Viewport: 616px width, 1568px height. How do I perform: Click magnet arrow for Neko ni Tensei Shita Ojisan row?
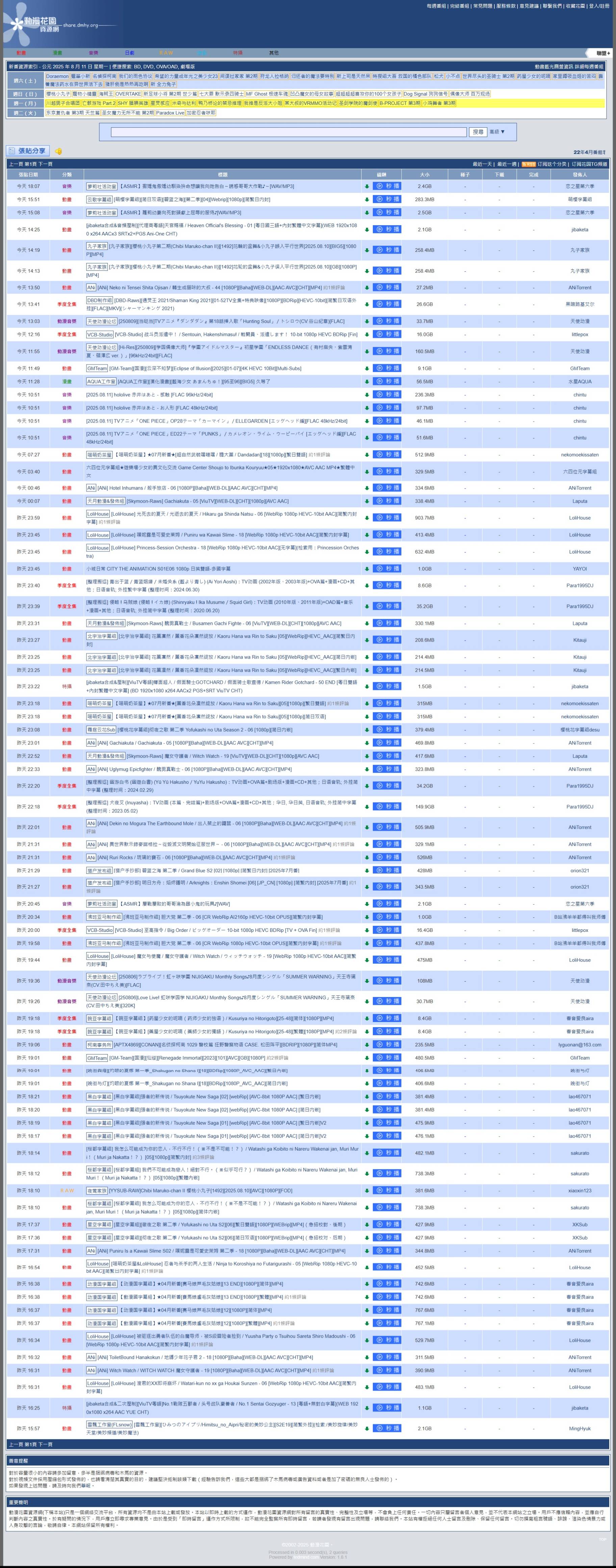tap(366, 287)
